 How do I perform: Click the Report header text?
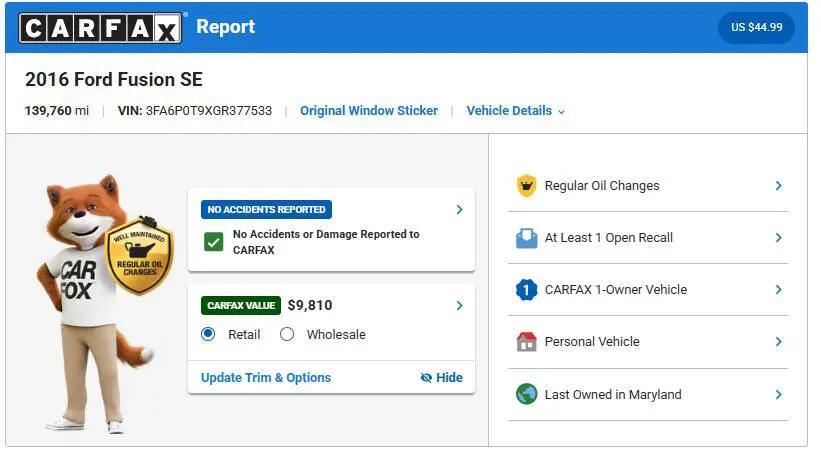coord(226,27)
